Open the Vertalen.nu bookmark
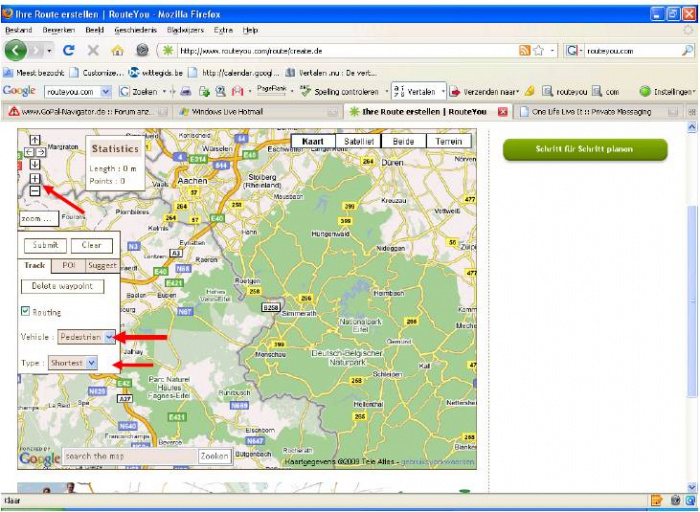The height and width of the screenshot is (512, 700). 331,72
